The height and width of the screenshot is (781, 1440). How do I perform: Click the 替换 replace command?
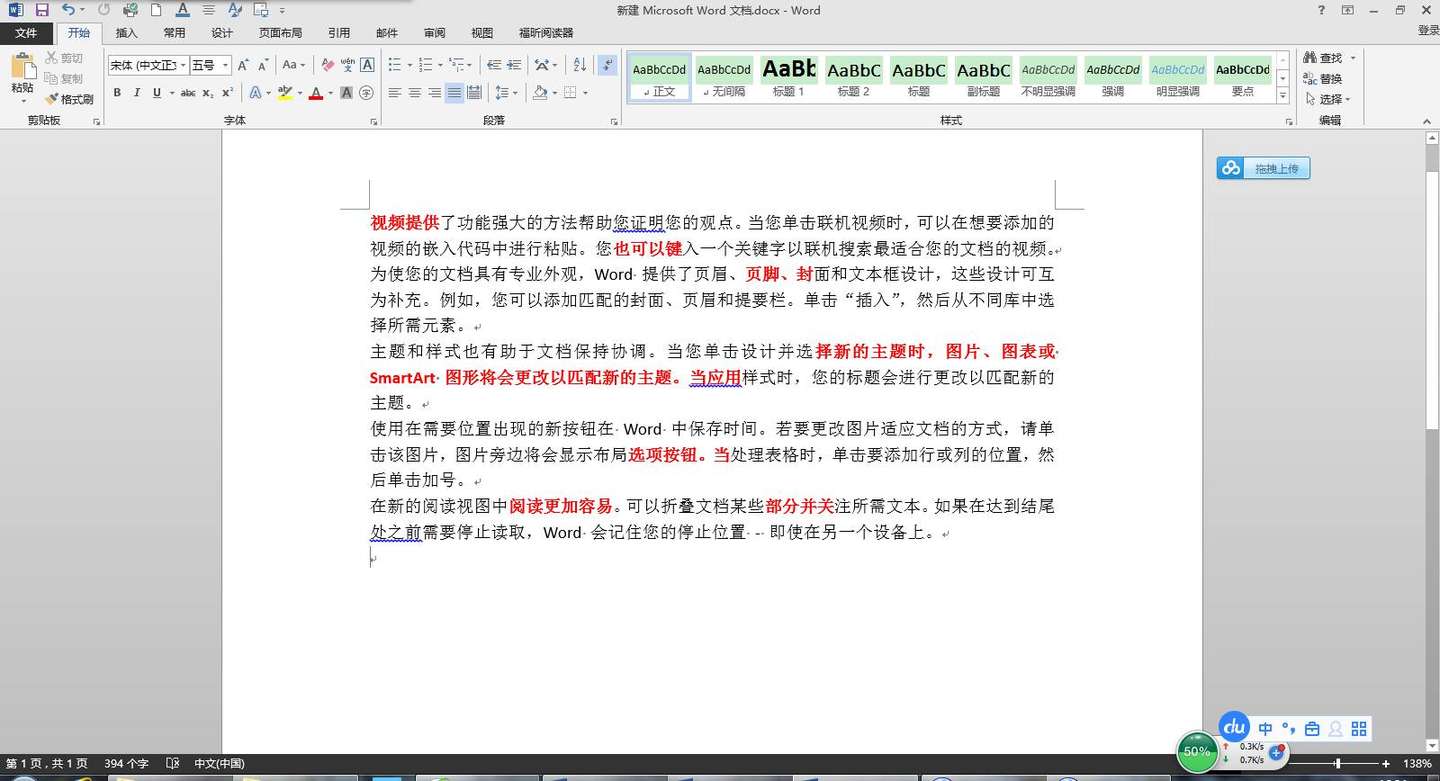pos(1323,79)
